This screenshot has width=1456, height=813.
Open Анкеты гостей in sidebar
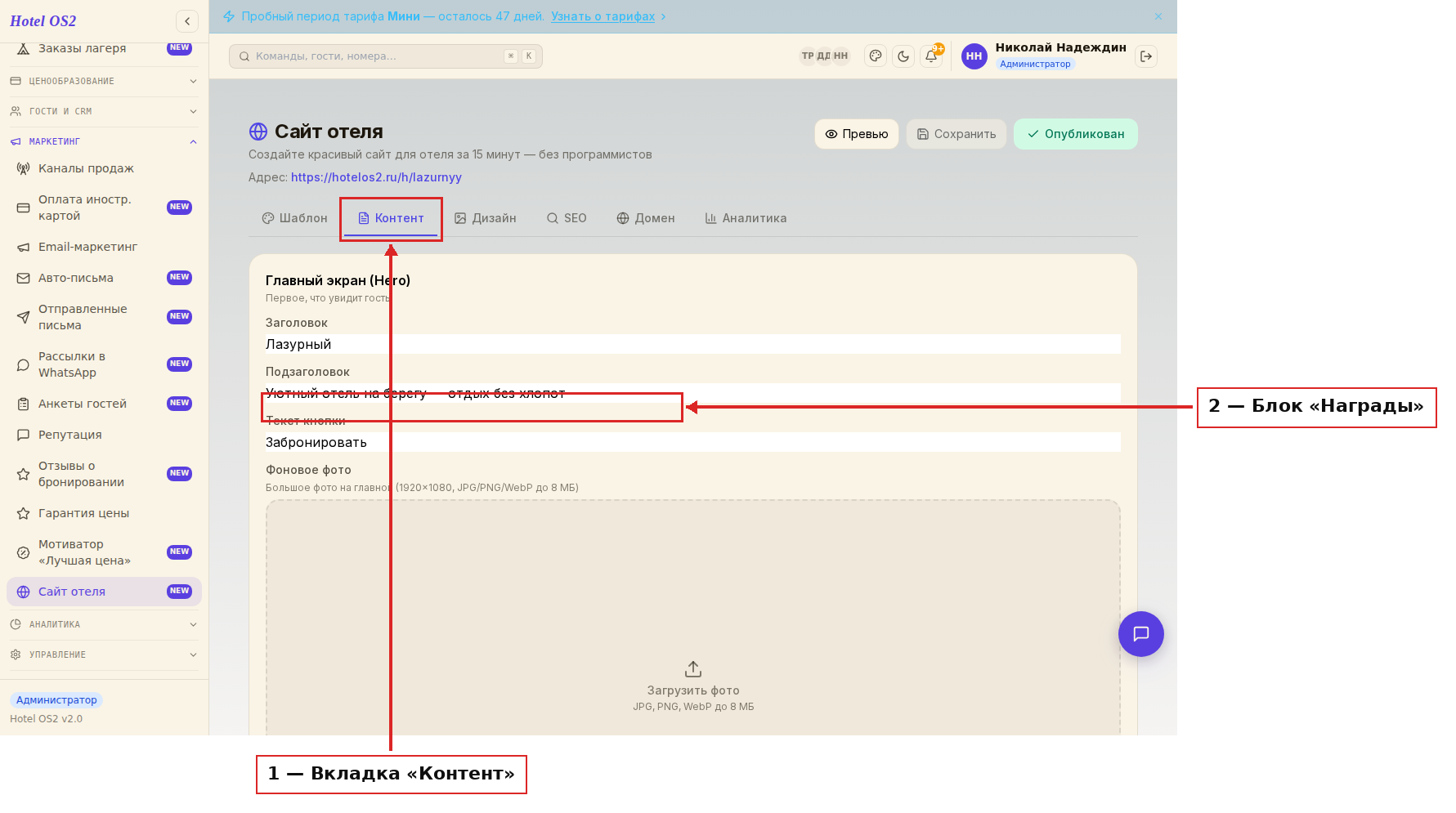point(104,404)
